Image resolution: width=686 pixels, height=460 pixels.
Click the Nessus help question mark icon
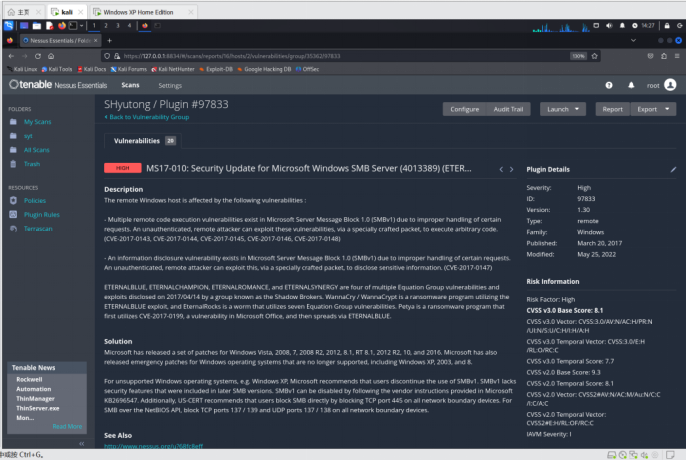pos(609,85)
